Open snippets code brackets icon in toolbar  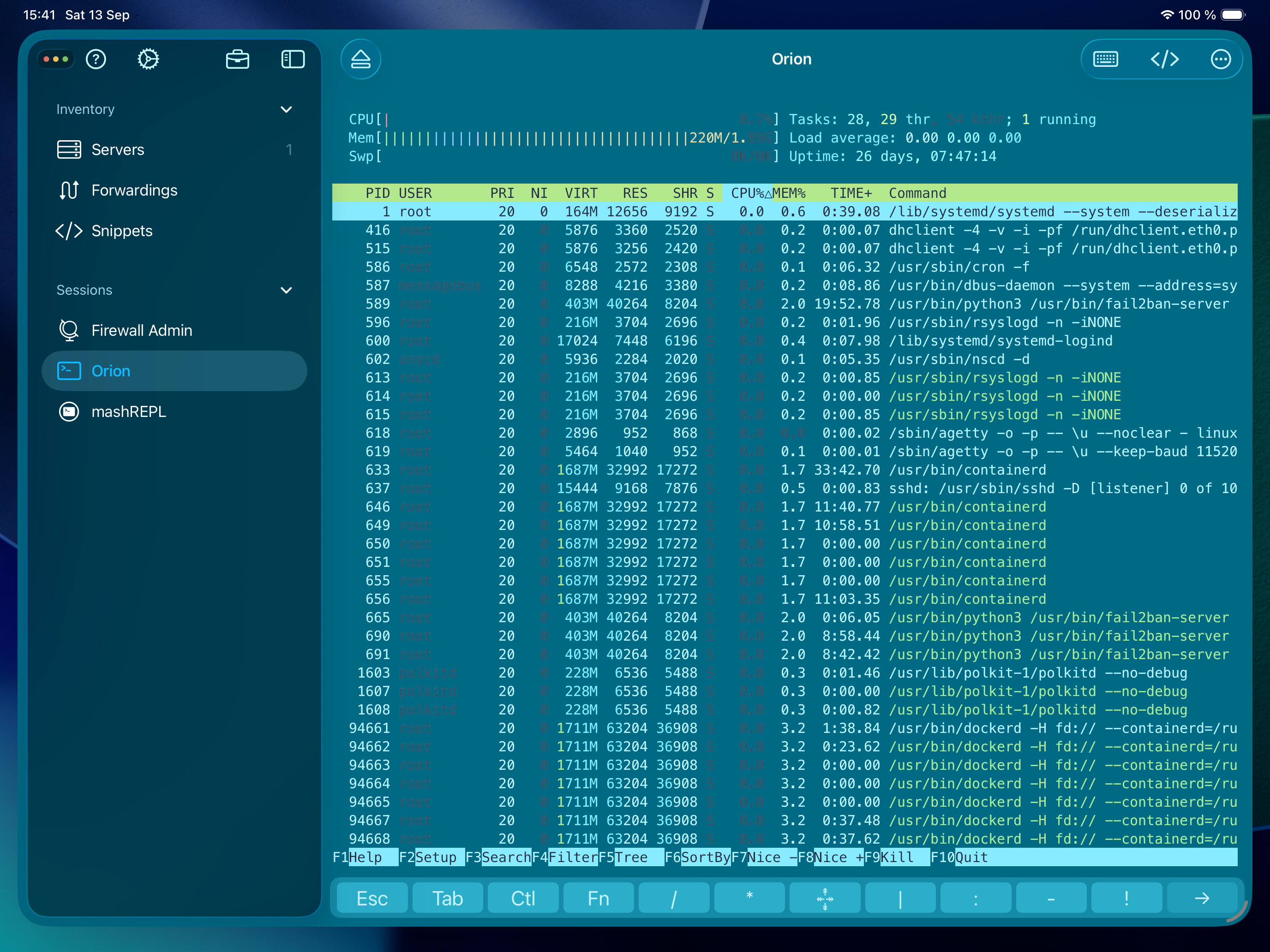point(1164,59)
